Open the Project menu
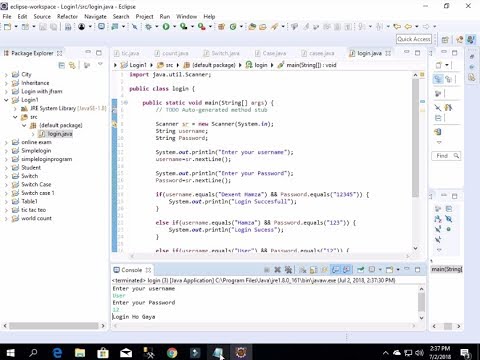The width and height of the screenshot is (480, 360). pyautogui.click(x=144, y=16)
